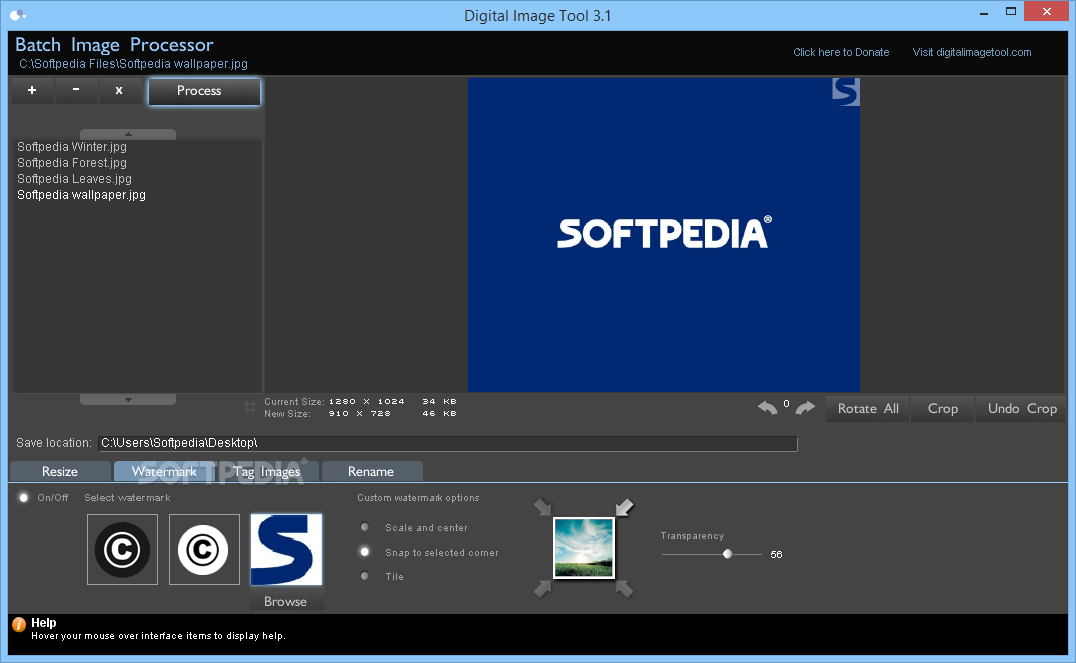Open the Rename tab

pos(371,472)
